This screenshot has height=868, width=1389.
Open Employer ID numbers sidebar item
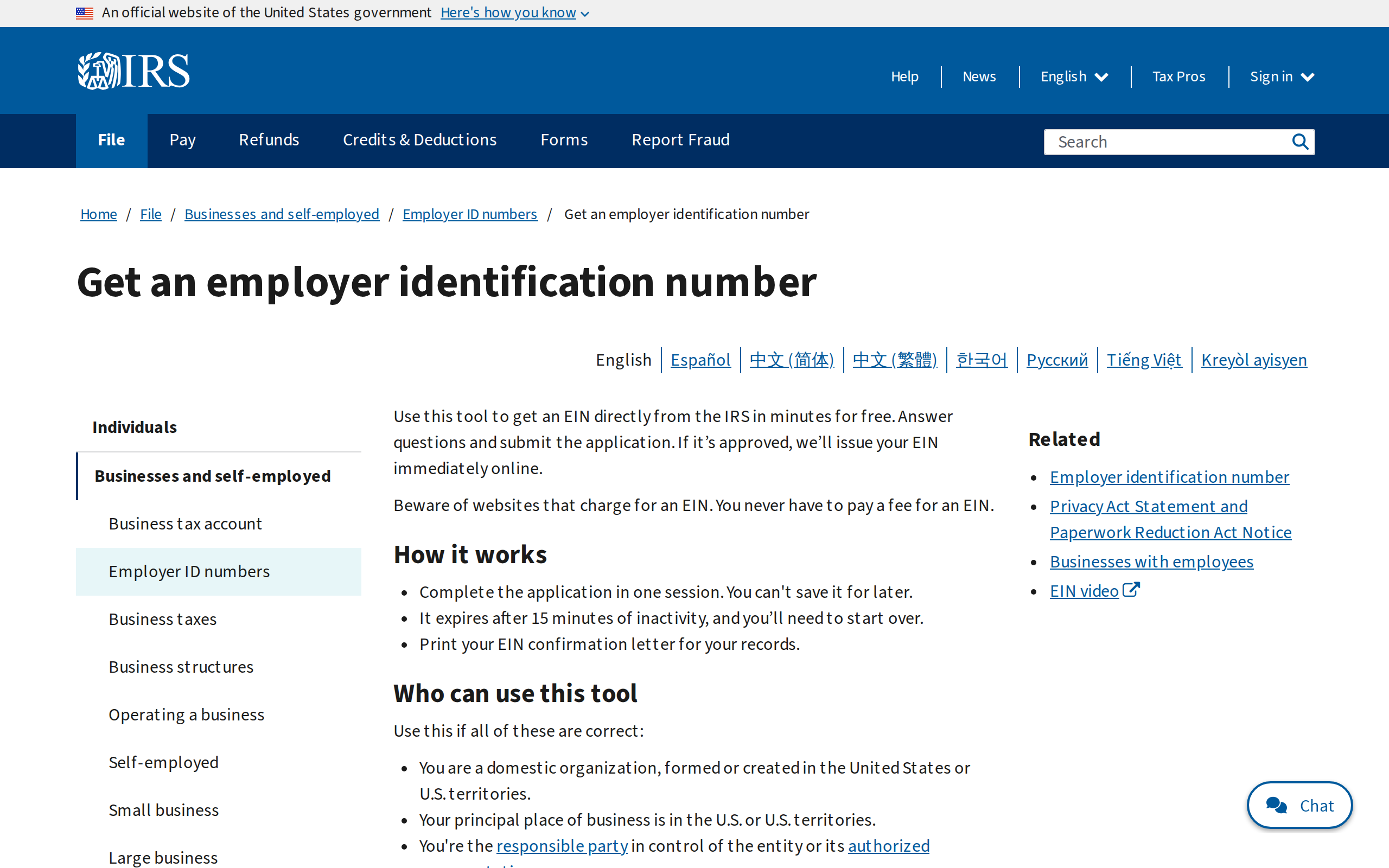(x=219, y=571)
